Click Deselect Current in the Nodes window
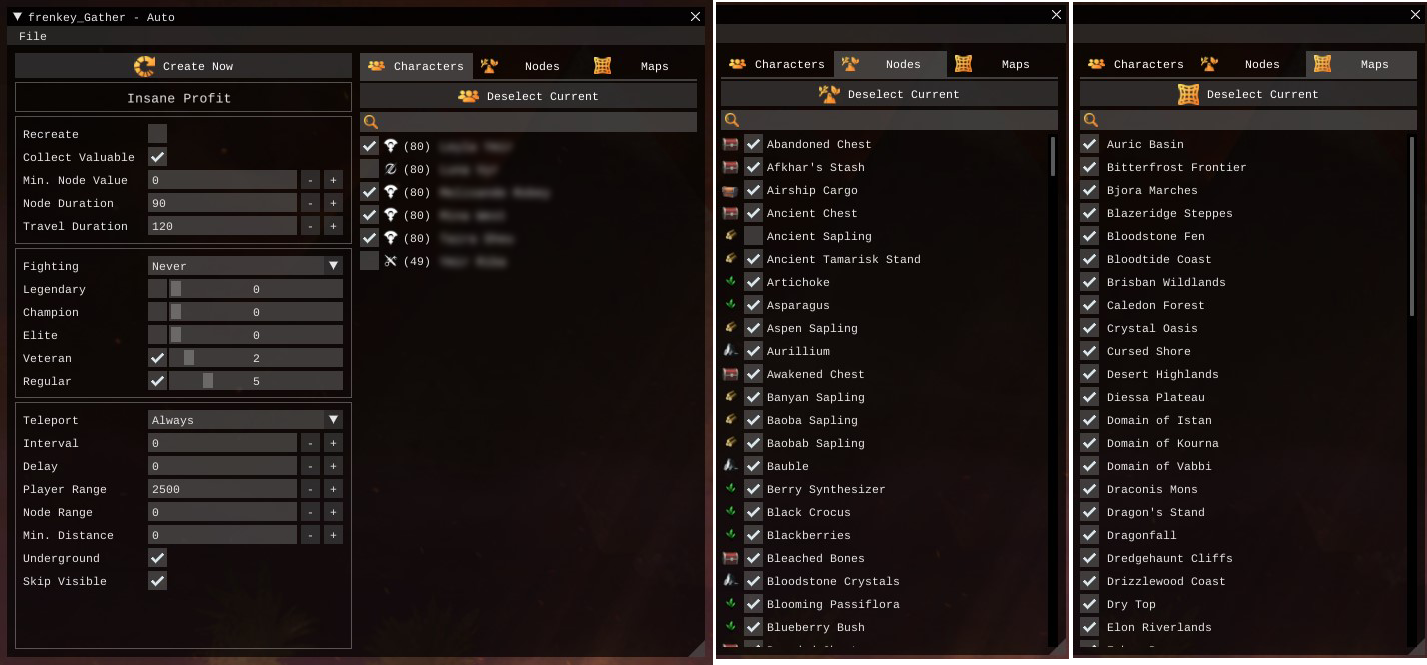This screenshot has width=1427, height=665. [889, 94]
